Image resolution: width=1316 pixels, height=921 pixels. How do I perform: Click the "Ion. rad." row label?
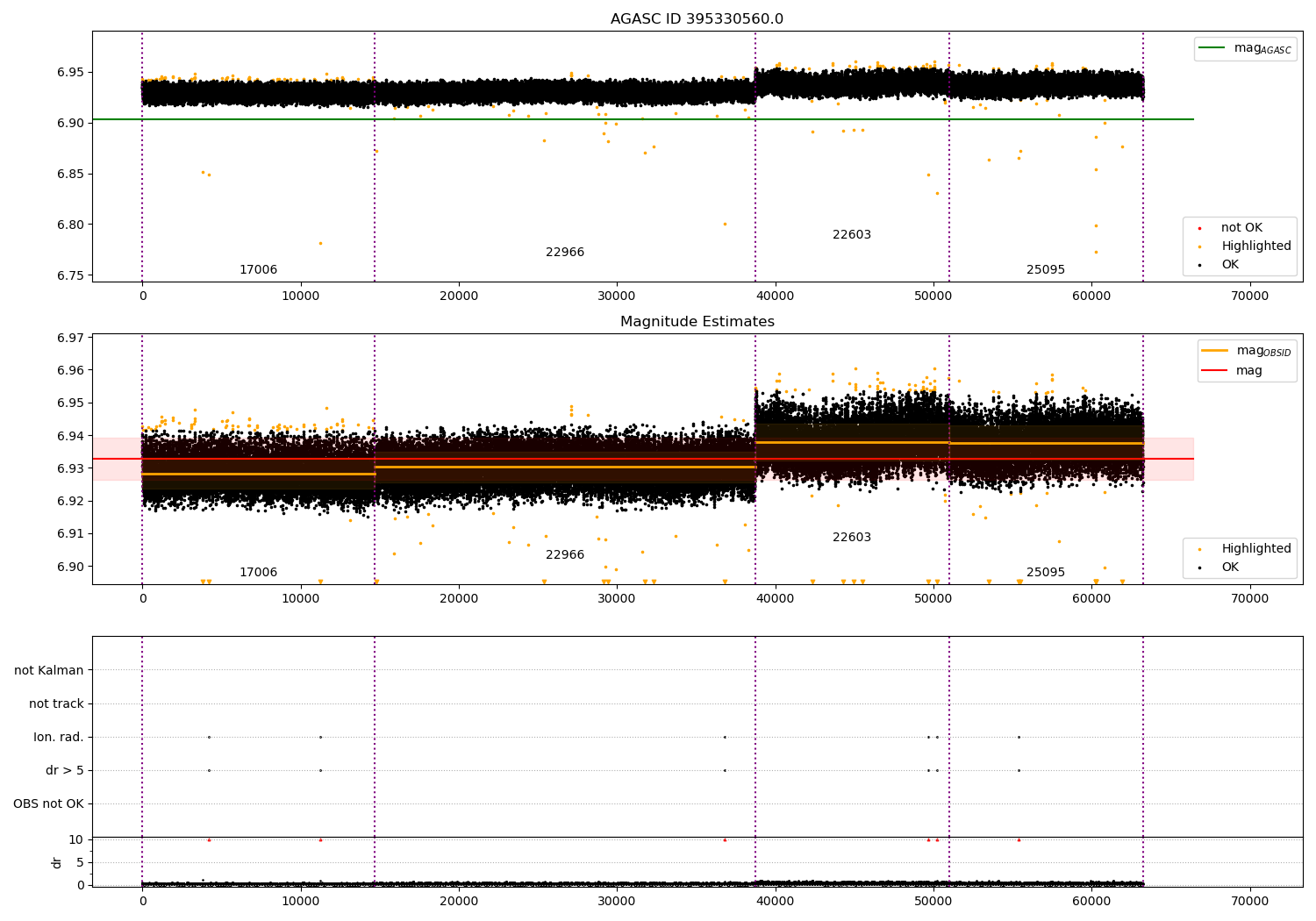59,738
